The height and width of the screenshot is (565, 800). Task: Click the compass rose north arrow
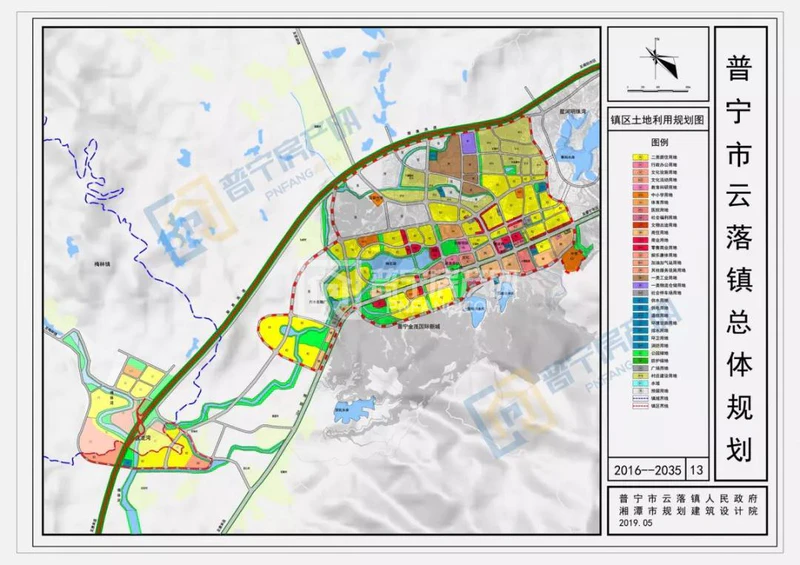pos(657,55)
